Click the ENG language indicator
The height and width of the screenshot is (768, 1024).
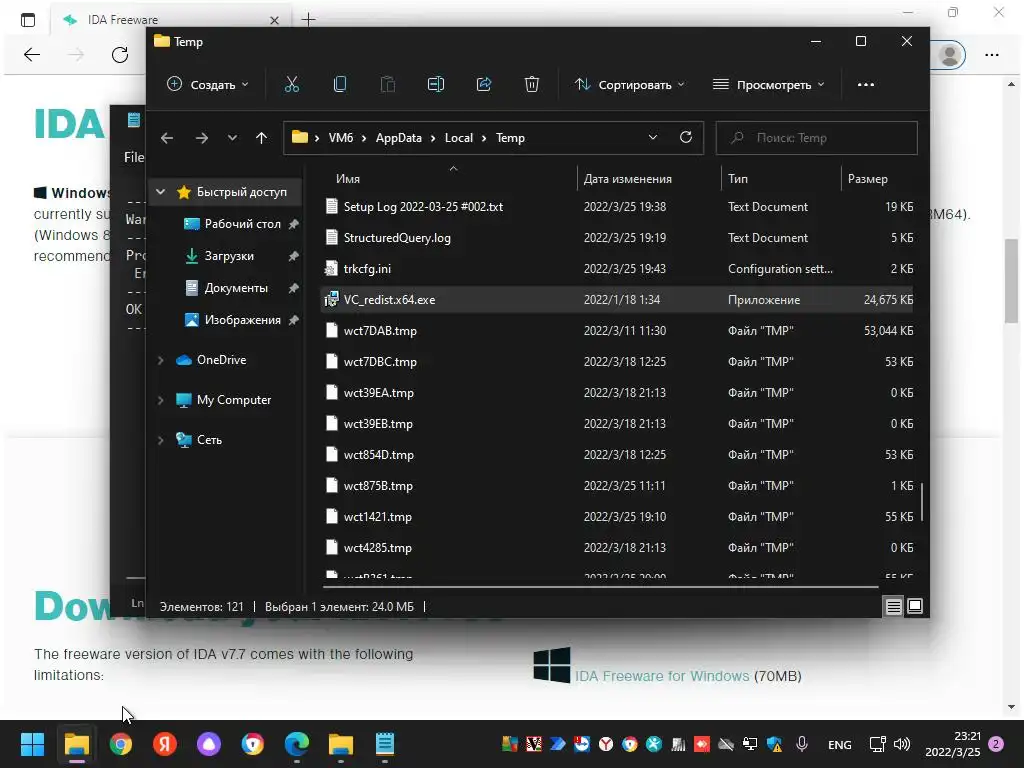pyautogui.click(x=839, y=744)
